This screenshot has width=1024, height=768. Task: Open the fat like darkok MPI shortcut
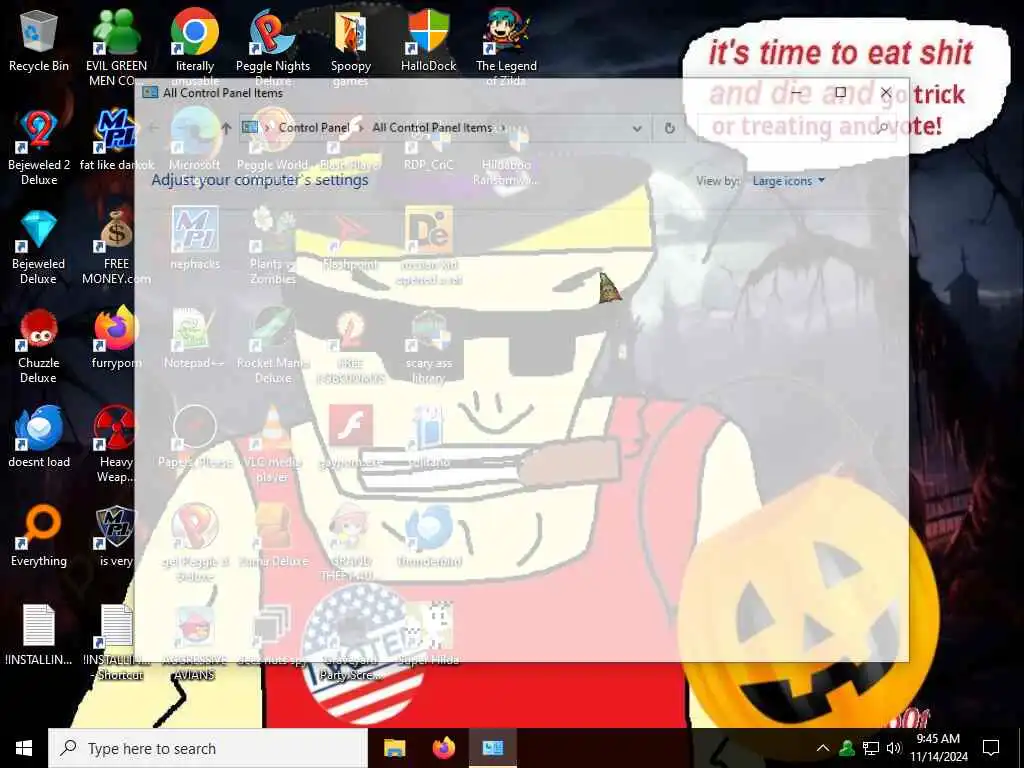click(x=116, y=140)
